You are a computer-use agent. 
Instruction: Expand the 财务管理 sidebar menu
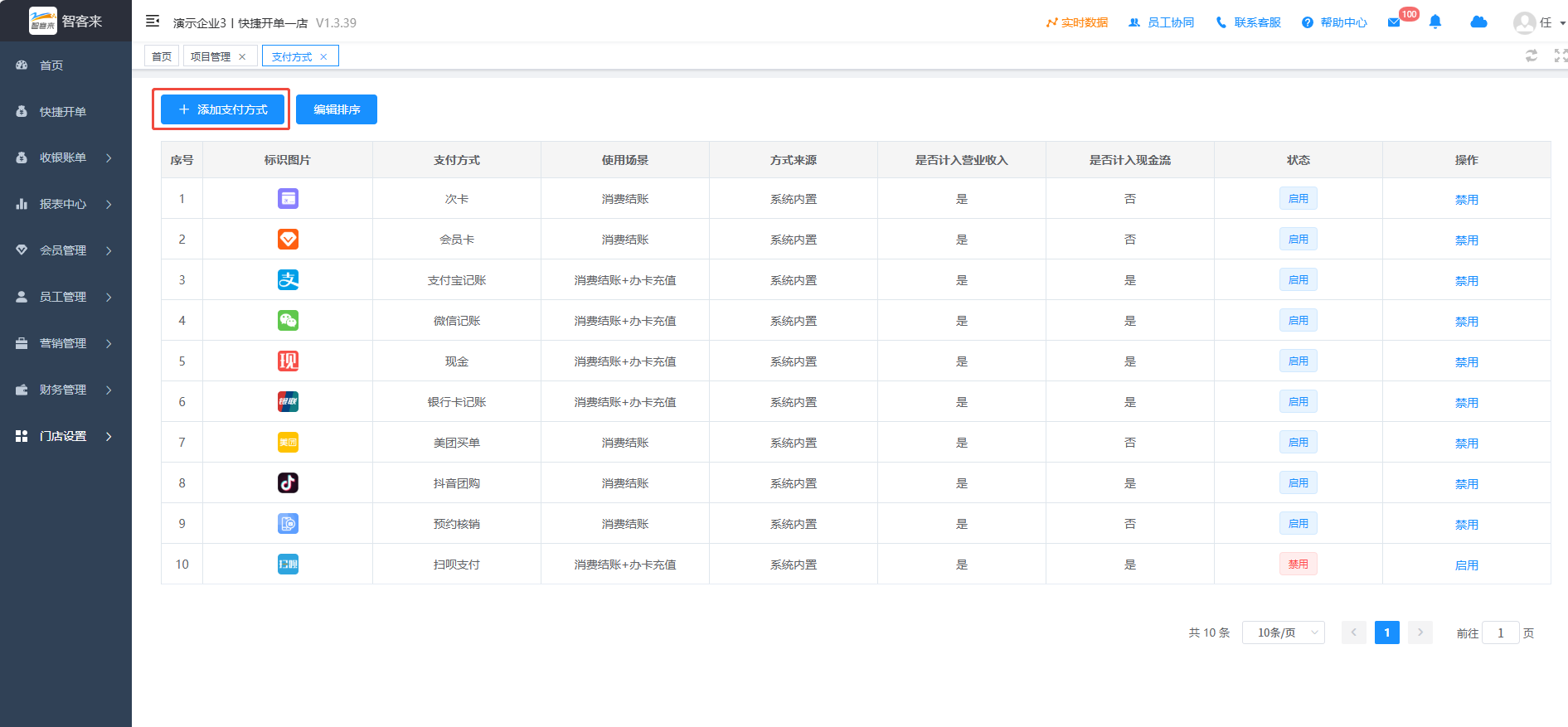coord(66,390)
